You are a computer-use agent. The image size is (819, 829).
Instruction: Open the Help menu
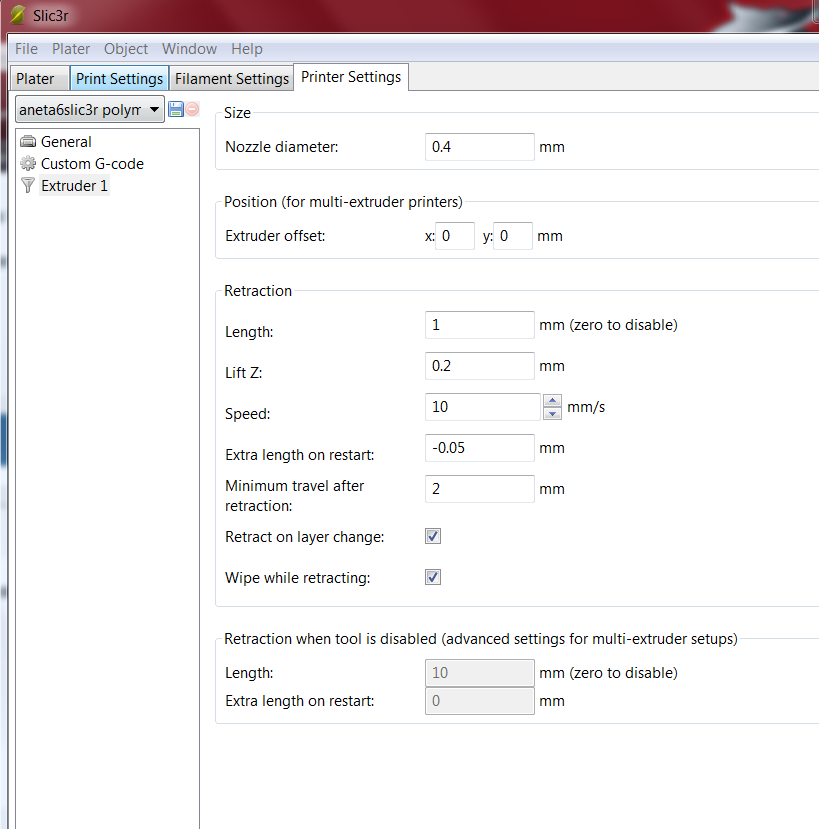click(x=247, y=49)
